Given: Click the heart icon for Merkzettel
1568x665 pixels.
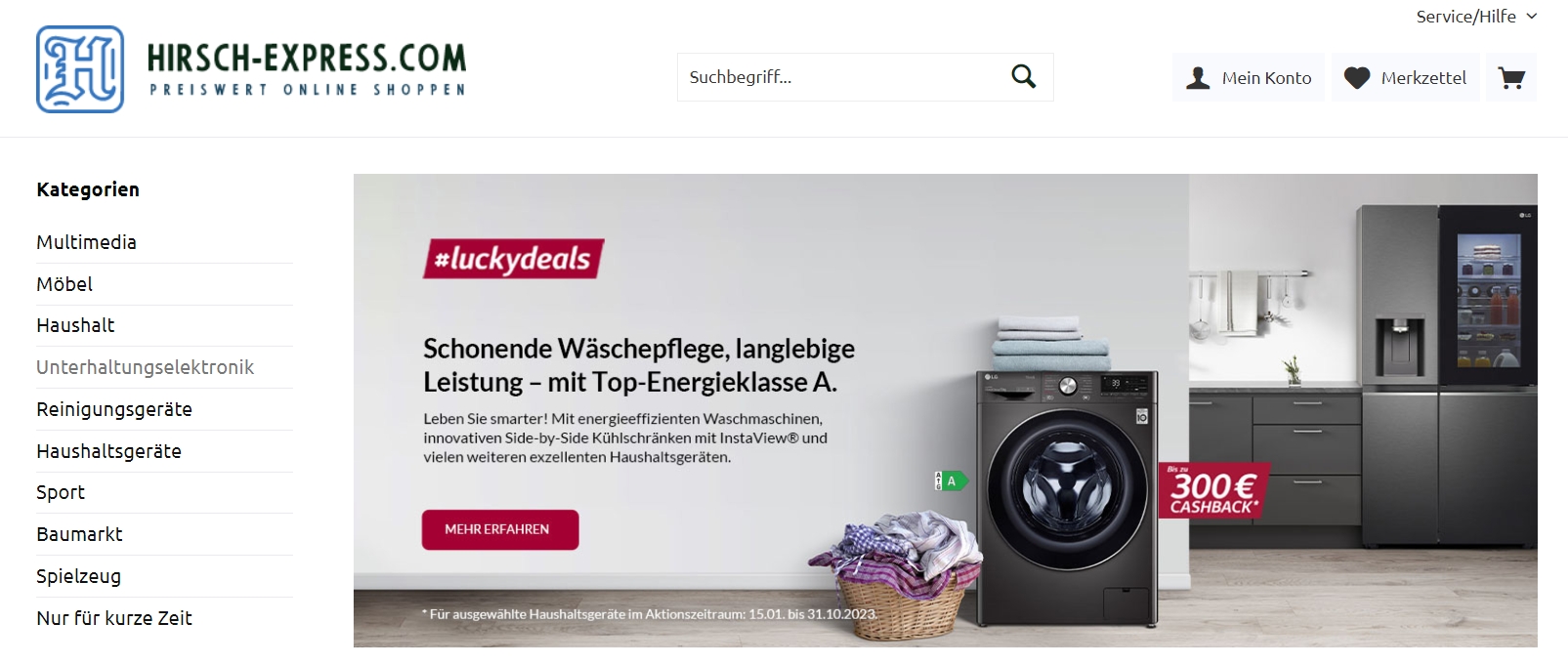Looking at the screenshot, I should (1357, 78).
